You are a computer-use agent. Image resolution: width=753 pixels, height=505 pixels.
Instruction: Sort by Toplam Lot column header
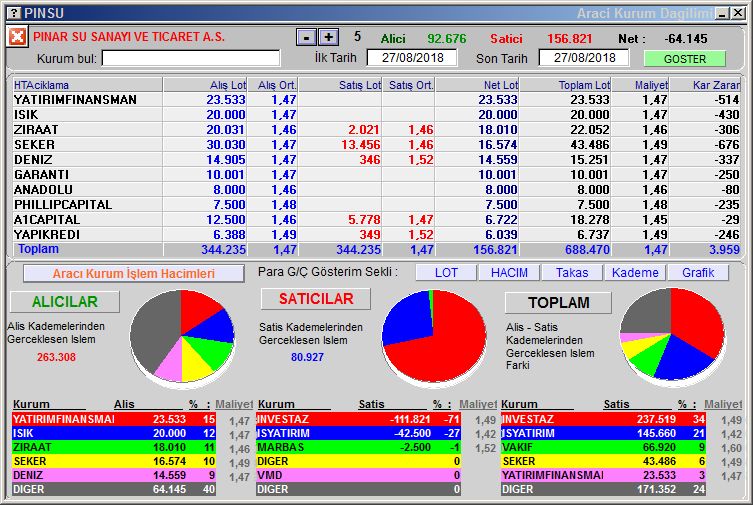click(x=565, y=85)
